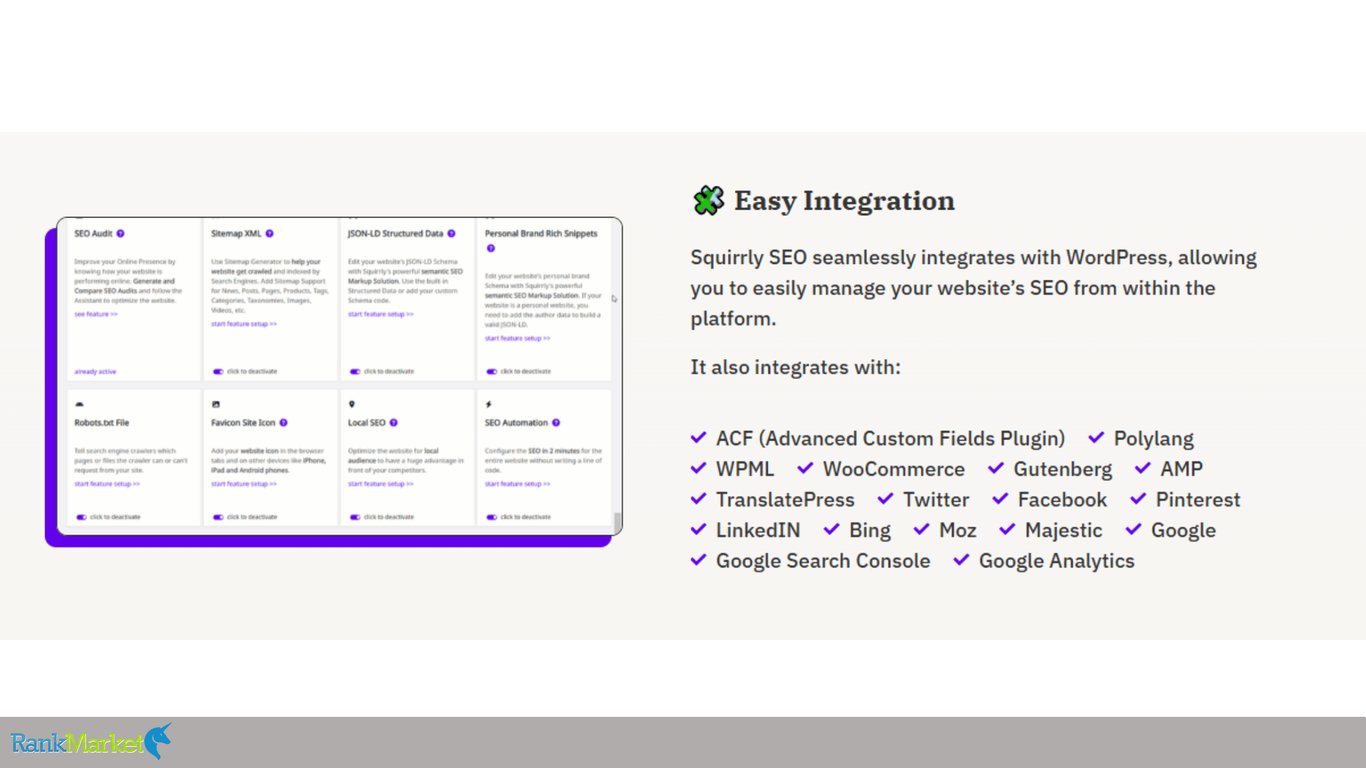Open Sitemap XML's start feature setup link
The width and height of the screenshot is (1366, 768).
(x=244, y=324)
